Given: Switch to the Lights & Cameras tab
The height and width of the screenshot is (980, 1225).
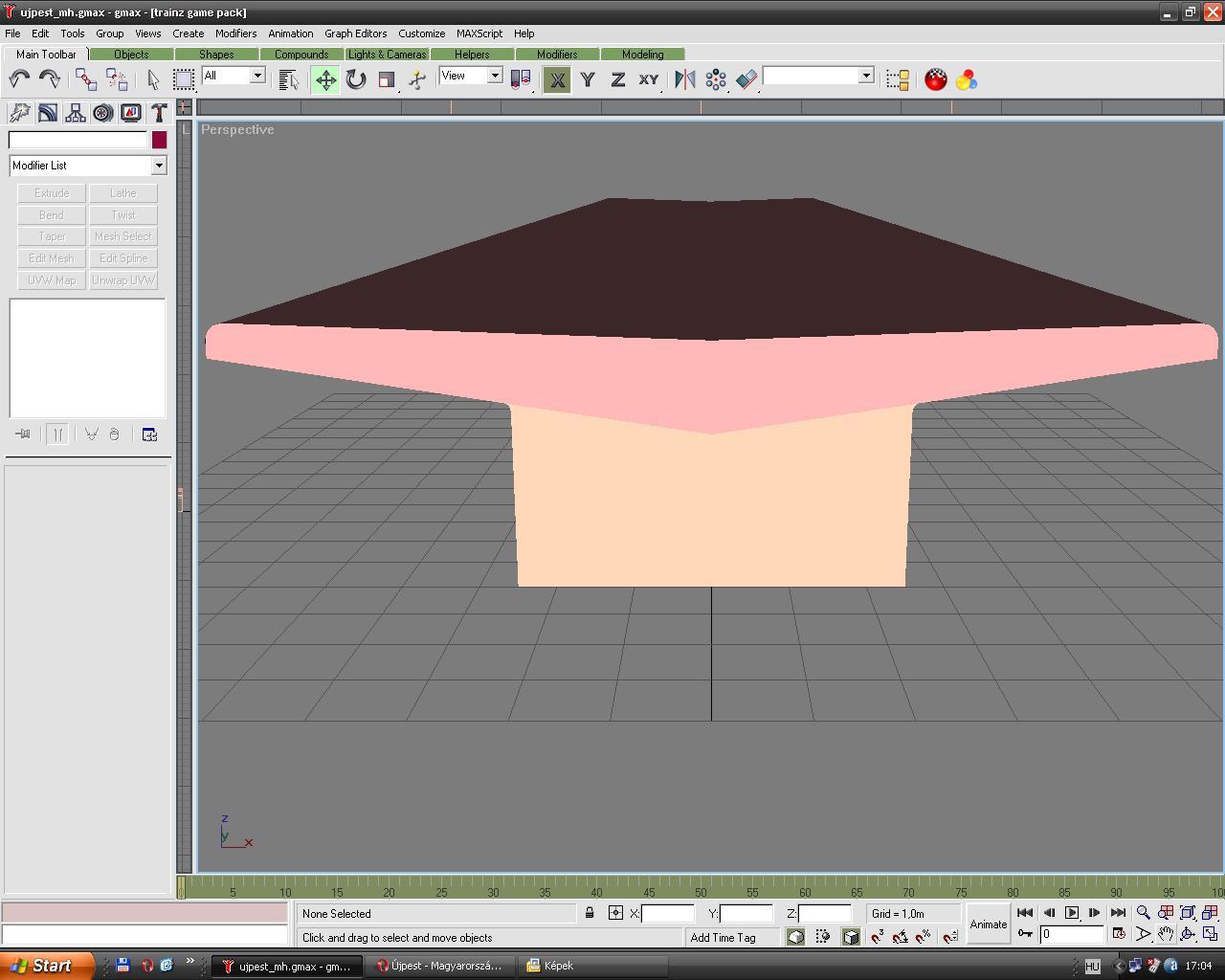Looking at the screenshot, I should pyautogui.click(x=387, y=55).
